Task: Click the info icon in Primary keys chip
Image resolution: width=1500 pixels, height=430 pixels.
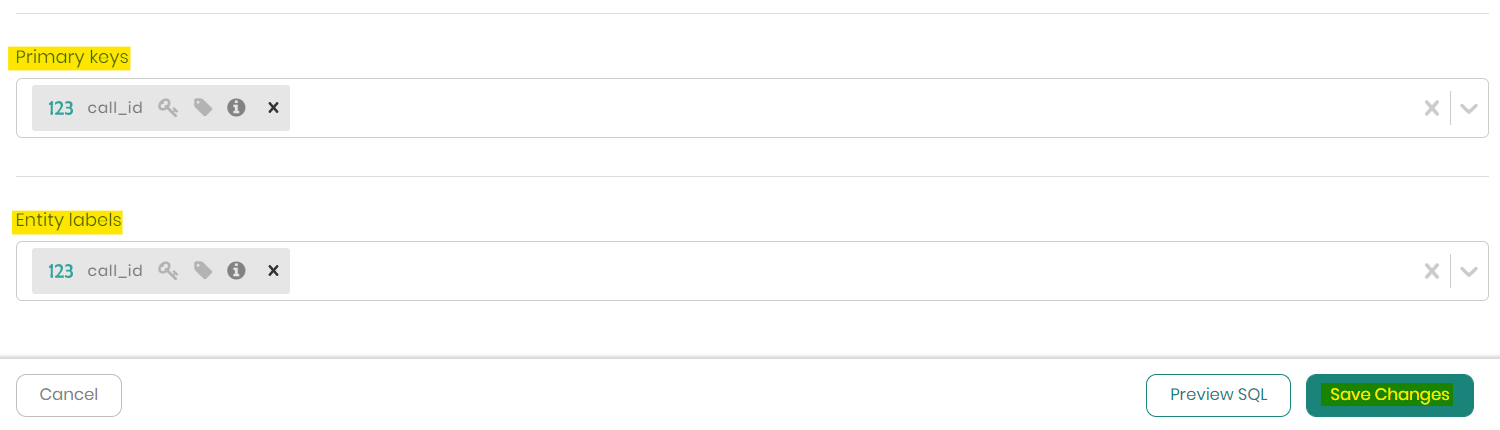Action: 236,108
